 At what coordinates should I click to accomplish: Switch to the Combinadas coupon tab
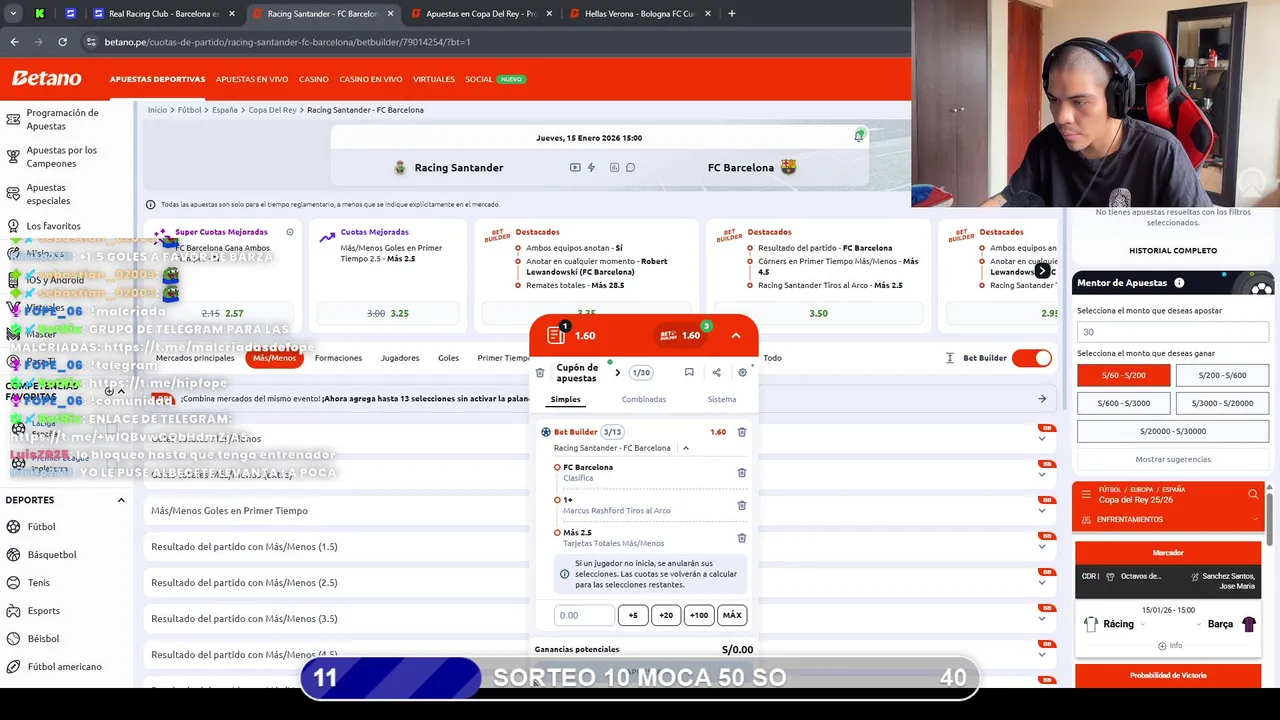coord(644,399)
